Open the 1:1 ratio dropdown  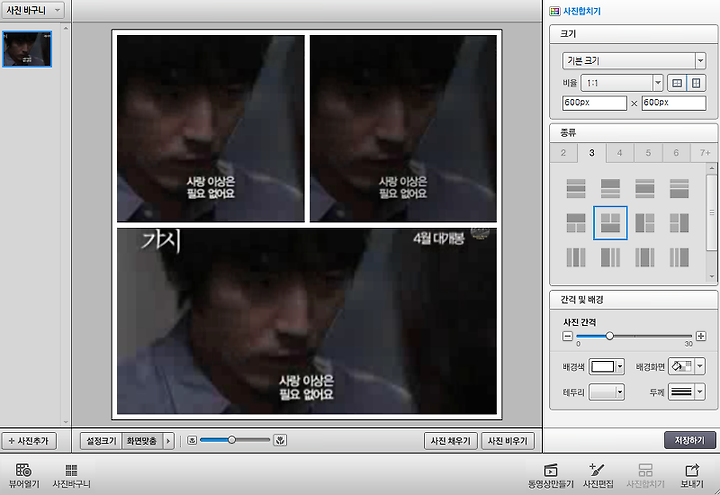click(622, 83)
